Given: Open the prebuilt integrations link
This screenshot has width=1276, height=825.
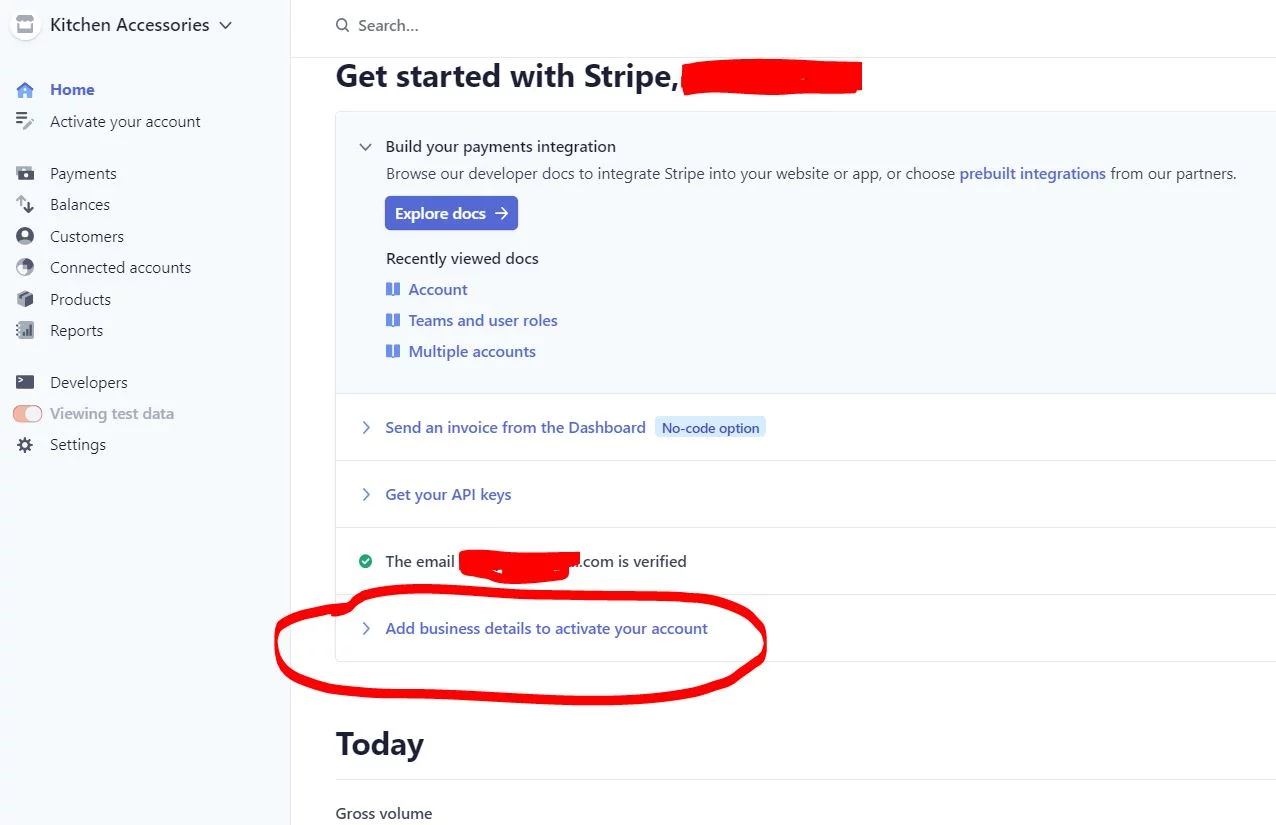Looking at the screenshot, I should point(1032,174).
